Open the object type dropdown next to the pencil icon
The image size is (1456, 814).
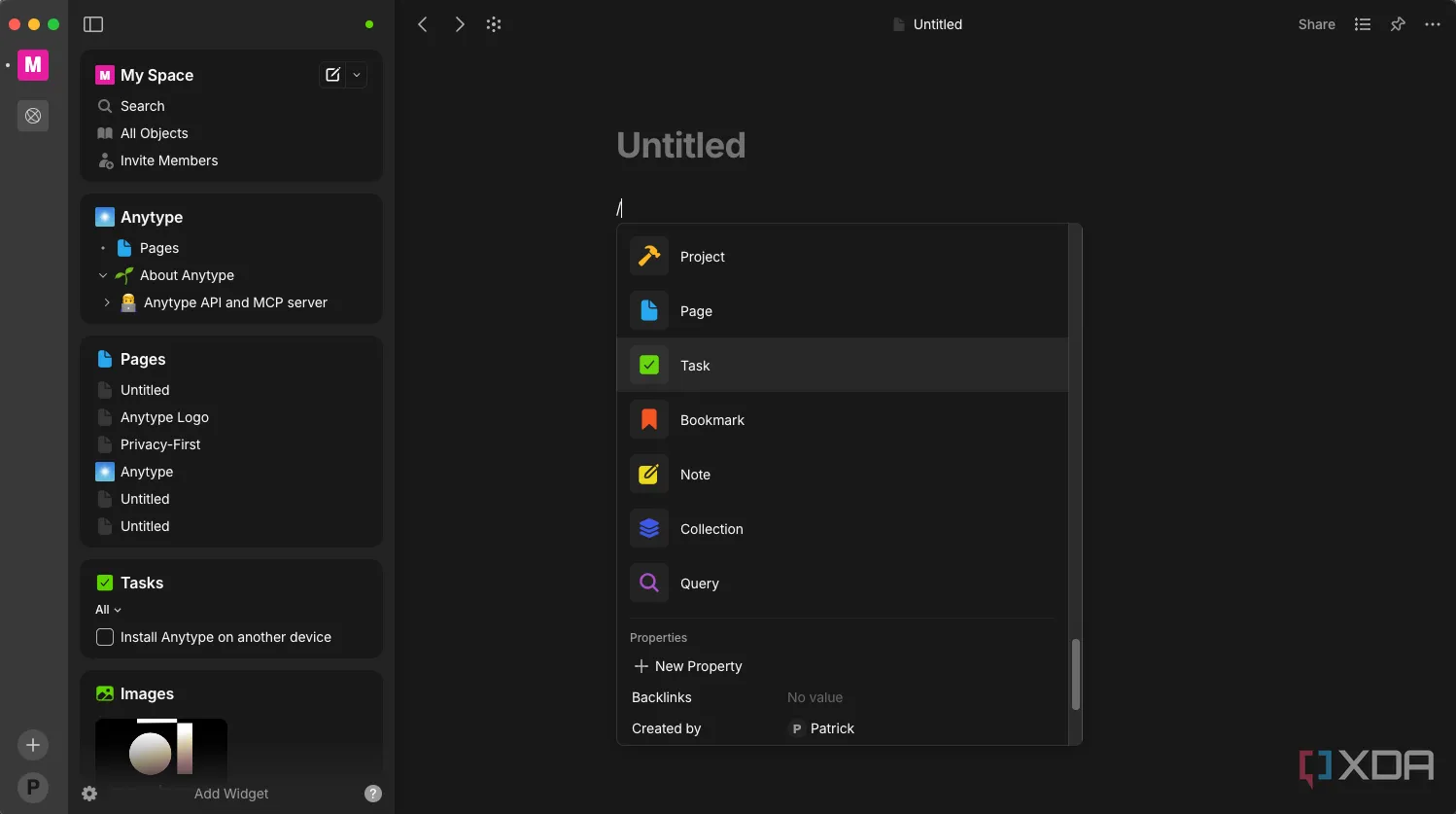(x=357, y=75)
